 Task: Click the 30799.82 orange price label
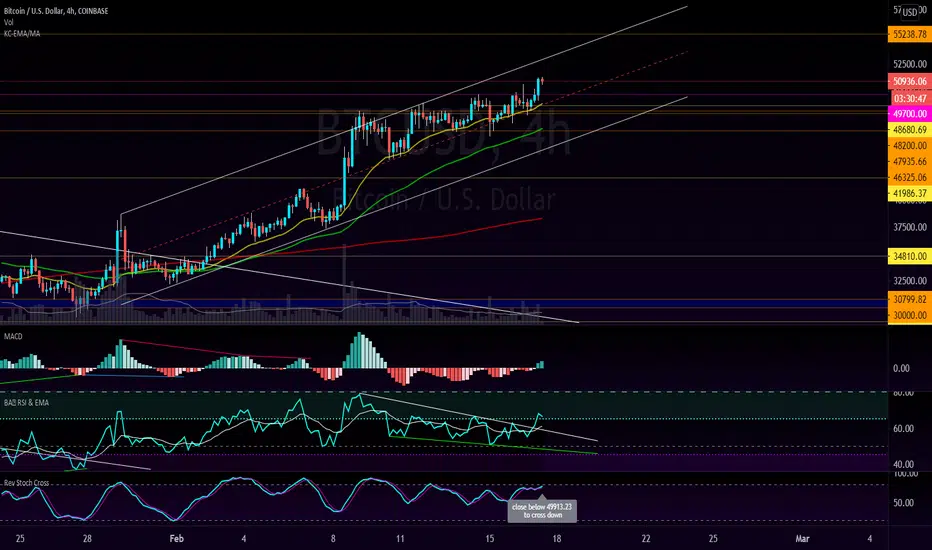[x=909, y=300]
